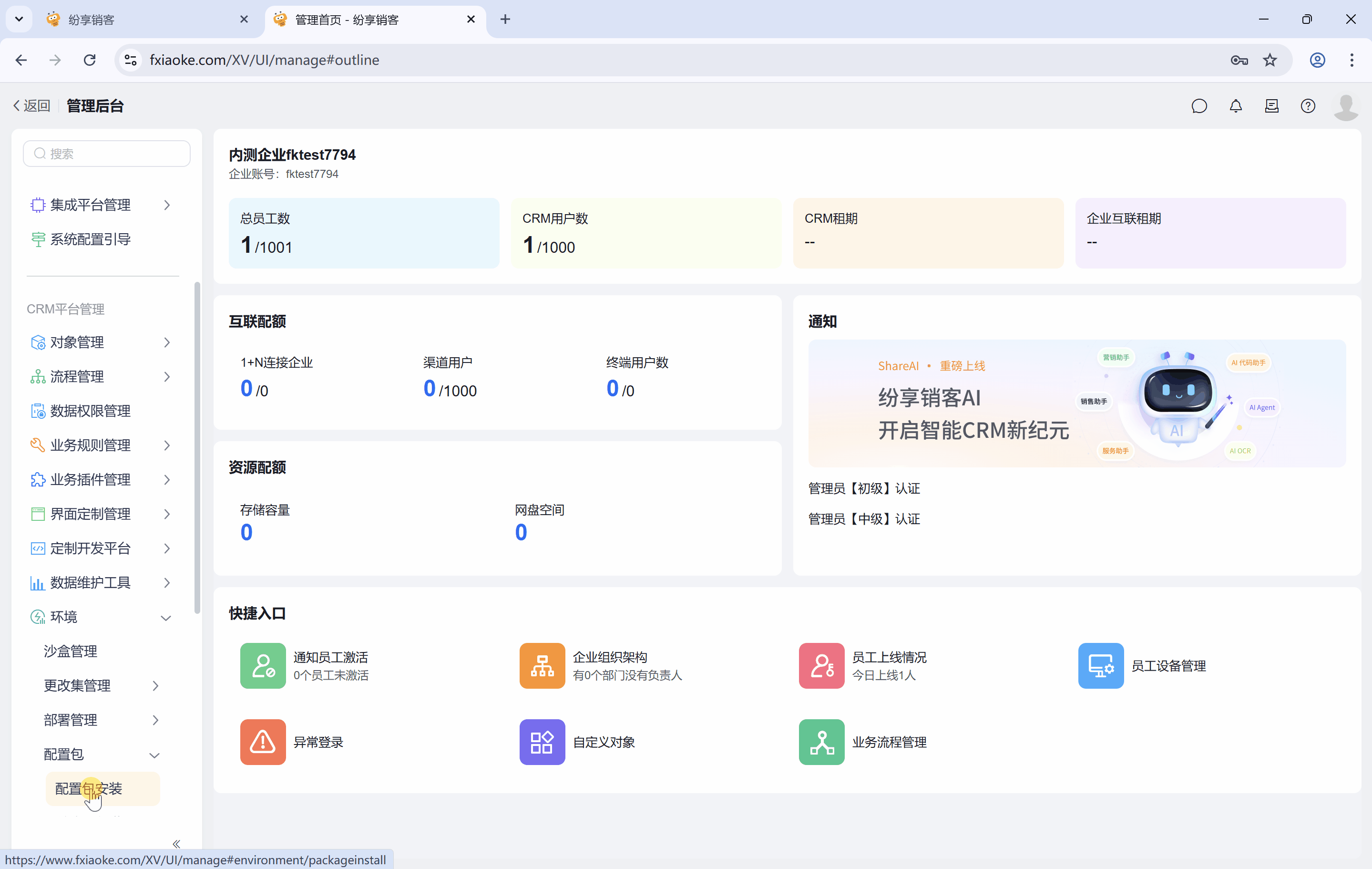Screen dimensions: 1372x869
Task: Click the 员工设备管理 blue icon
Action: 1100,665
